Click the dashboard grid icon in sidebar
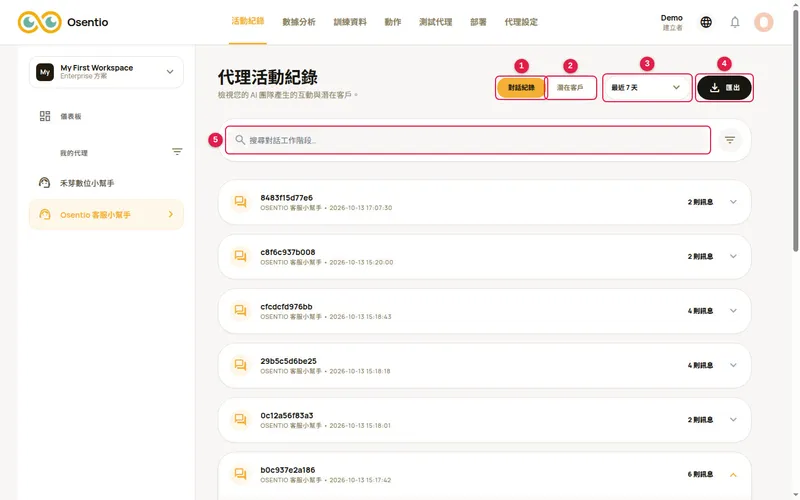 click(x=45, y=116)
